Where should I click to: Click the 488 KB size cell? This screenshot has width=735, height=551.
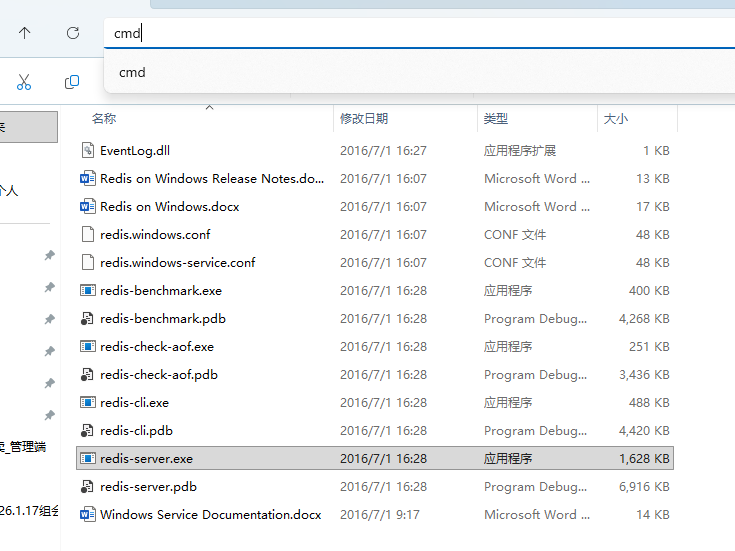649,403
